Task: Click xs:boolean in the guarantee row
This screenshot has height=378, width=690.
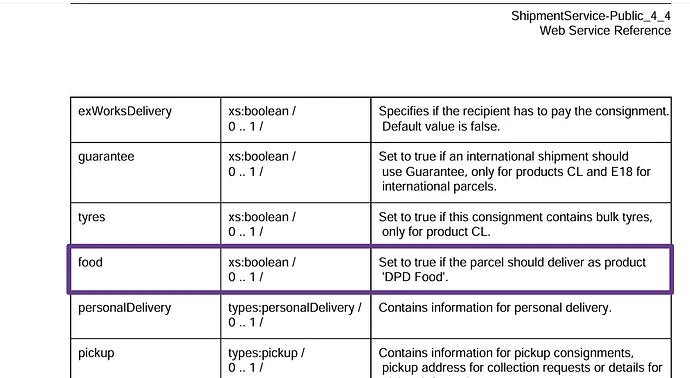Action: click(x=262, y=157)
